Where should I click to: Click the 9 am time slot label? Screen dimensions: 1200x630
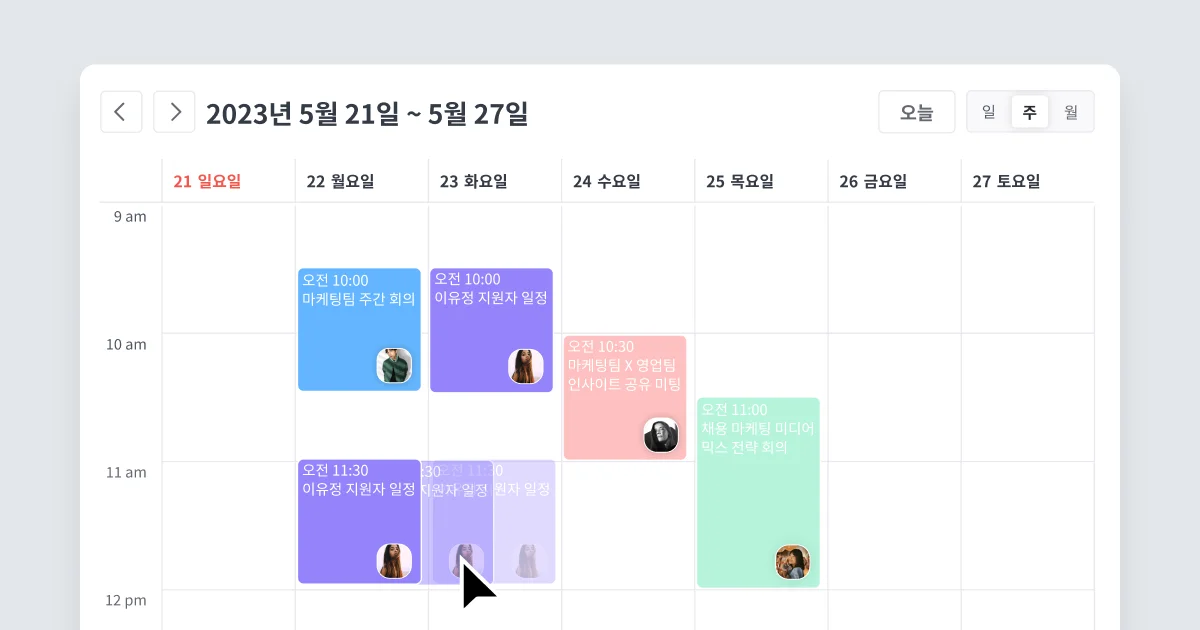pos(126,216)
